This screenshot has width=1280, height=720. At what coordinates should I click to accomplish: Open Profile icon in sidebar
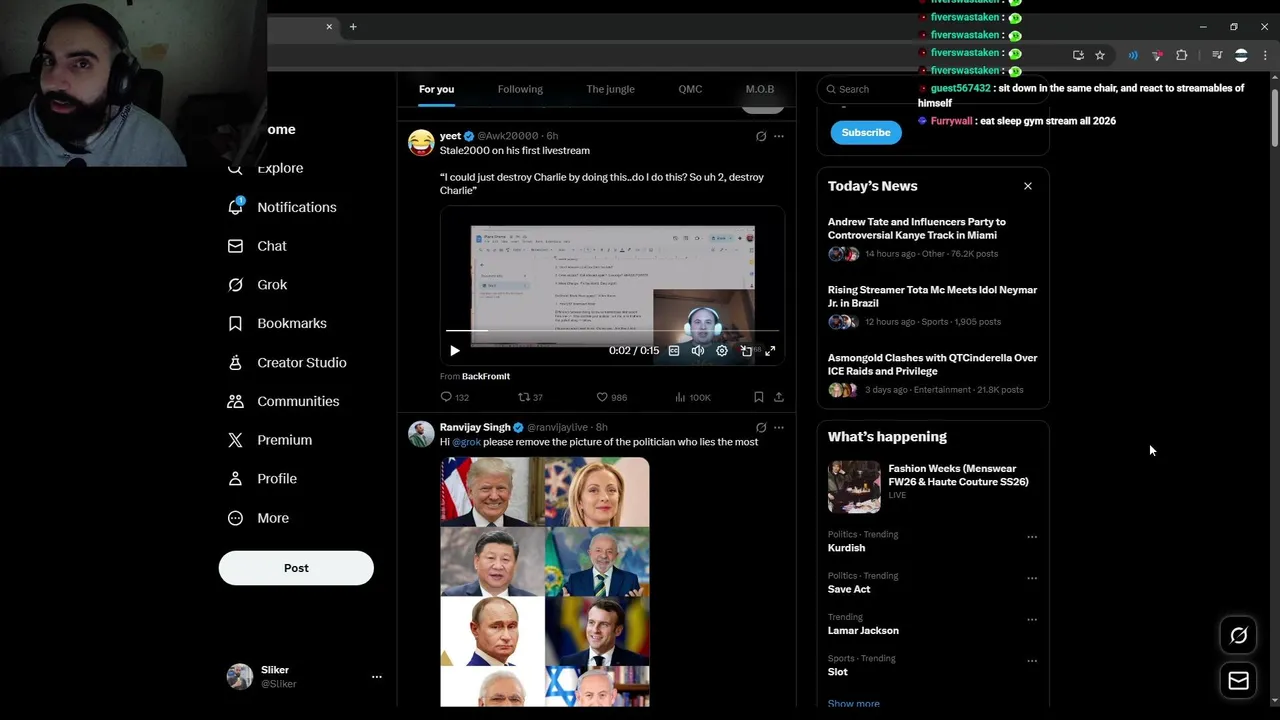pos(235,479)
